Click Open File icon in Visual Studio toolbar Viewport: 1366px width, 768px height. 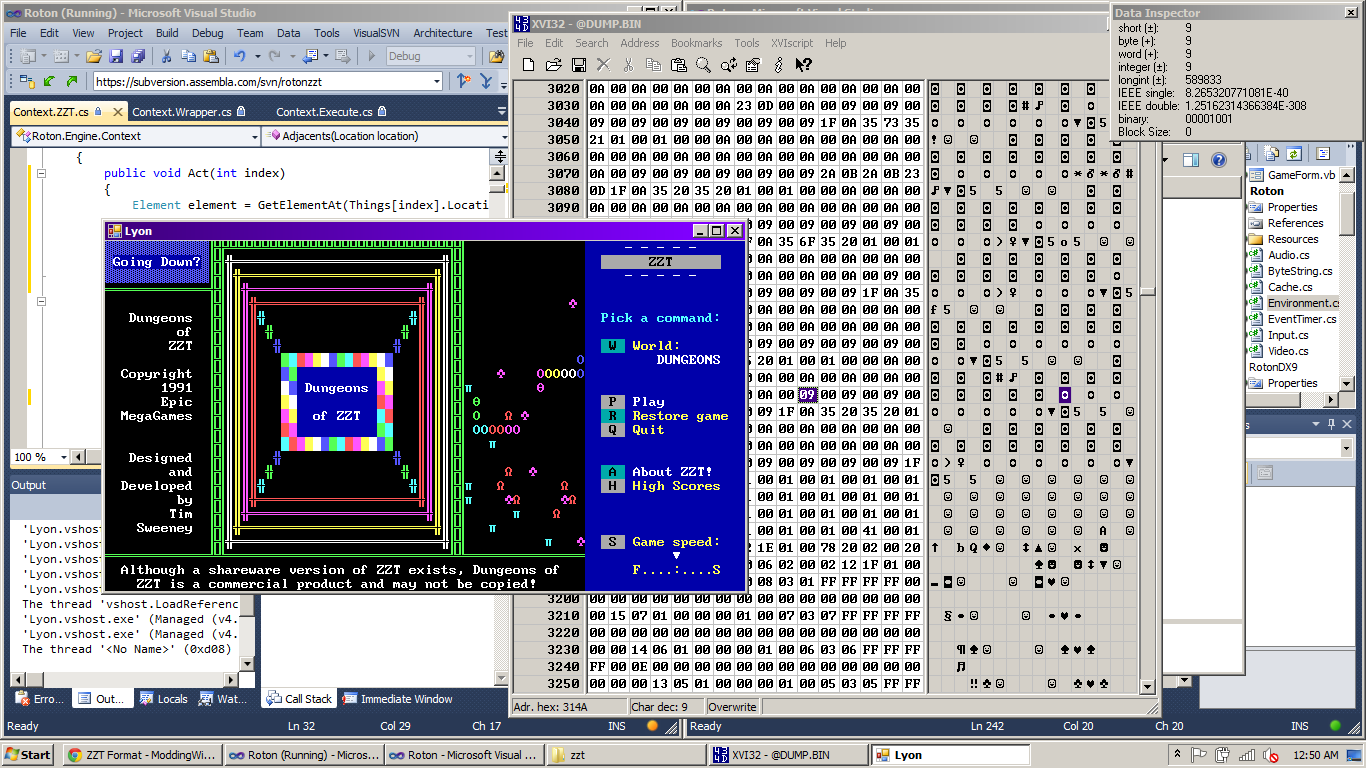pos(94,56)
